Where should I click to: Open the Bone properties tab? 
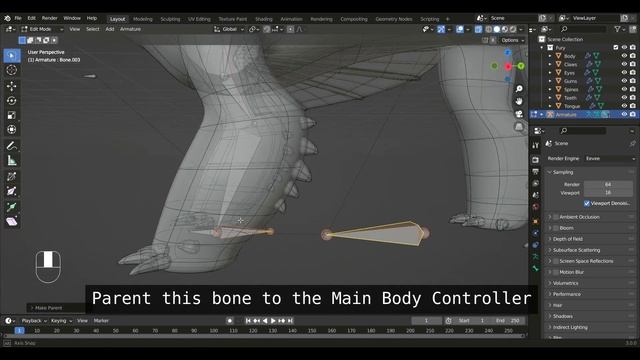(x=536, y=269)
